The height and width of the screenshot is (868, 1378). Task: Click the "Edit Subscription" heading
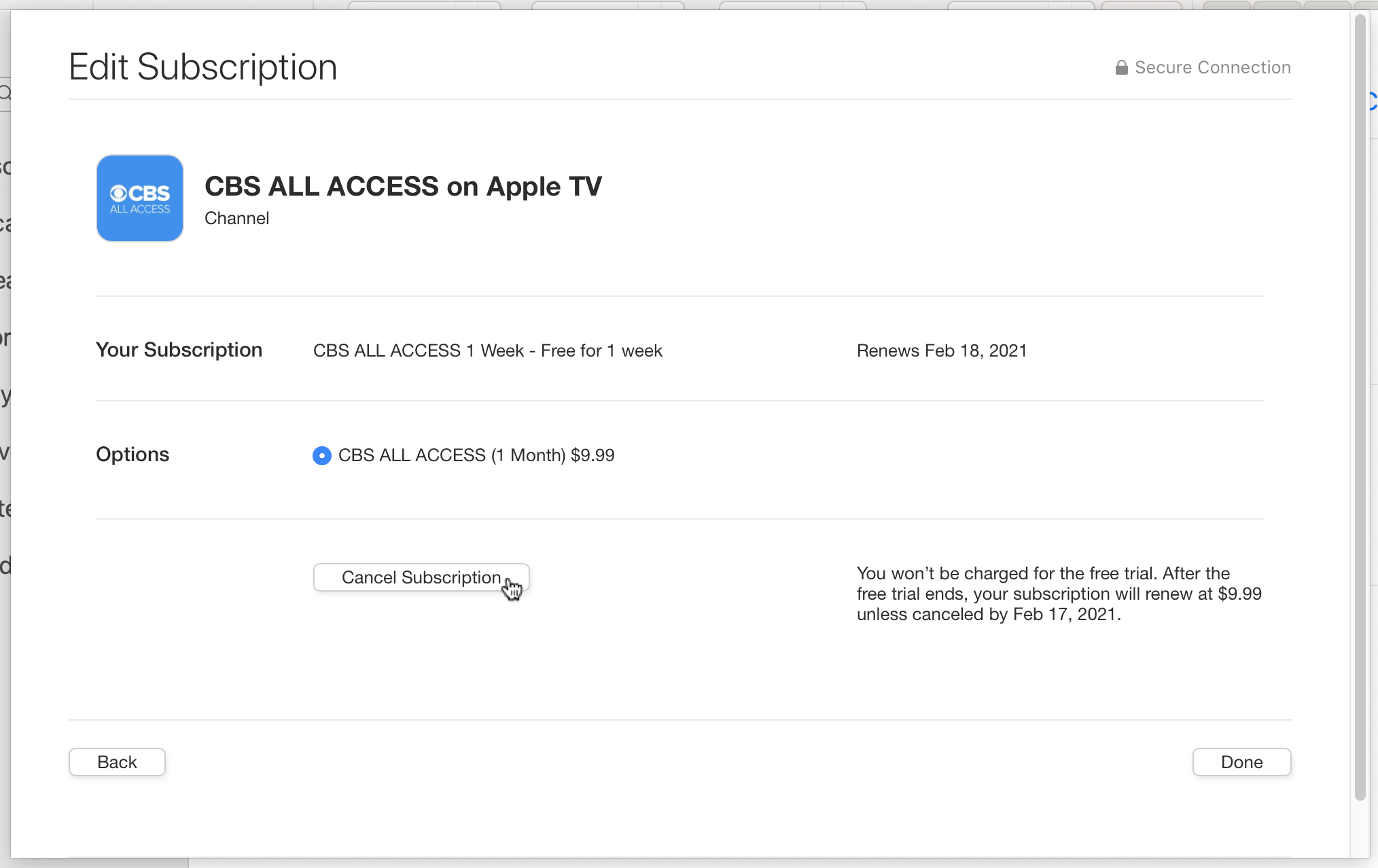[x=203, y=67]
